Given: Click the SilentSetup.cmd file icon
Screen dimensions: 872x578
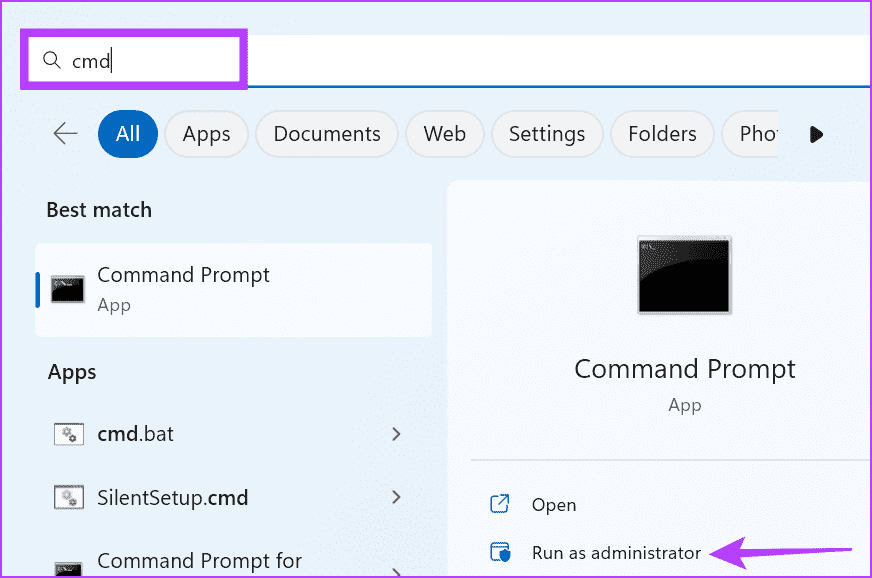Looking at the screenshot, I should (68, 497).
